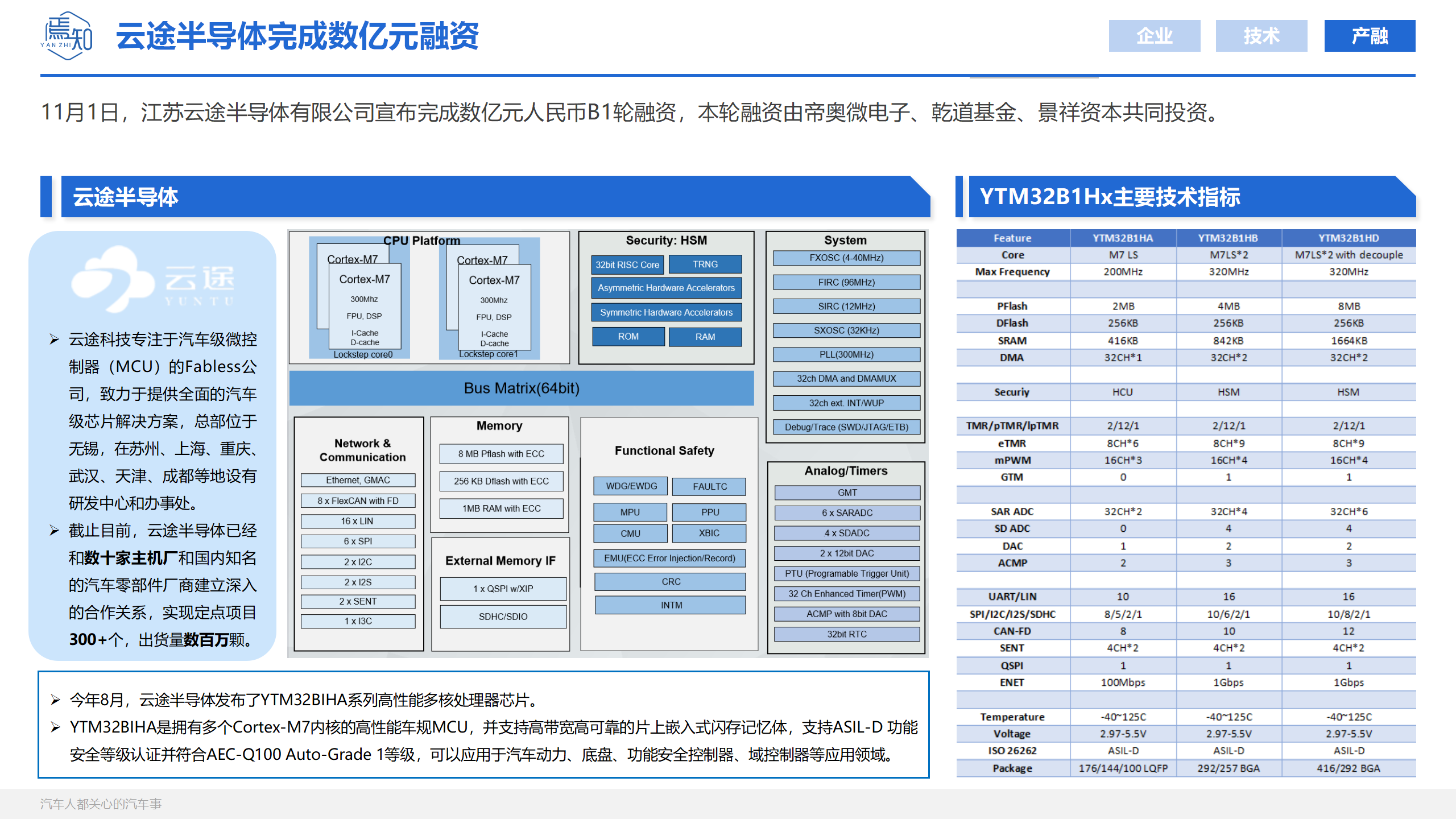
Task: Click 32ch DMA and DMAMUX entry
Action: coord(846,379)
